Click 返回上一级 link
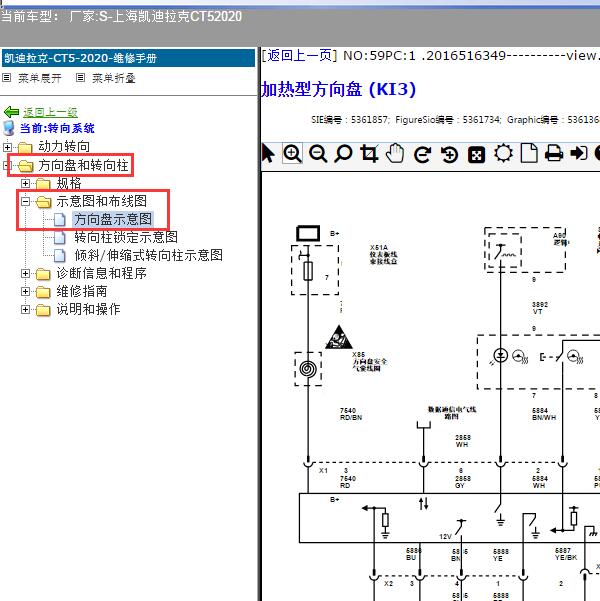This screenshot has height=601, width=600. click(x=50, y=112)
